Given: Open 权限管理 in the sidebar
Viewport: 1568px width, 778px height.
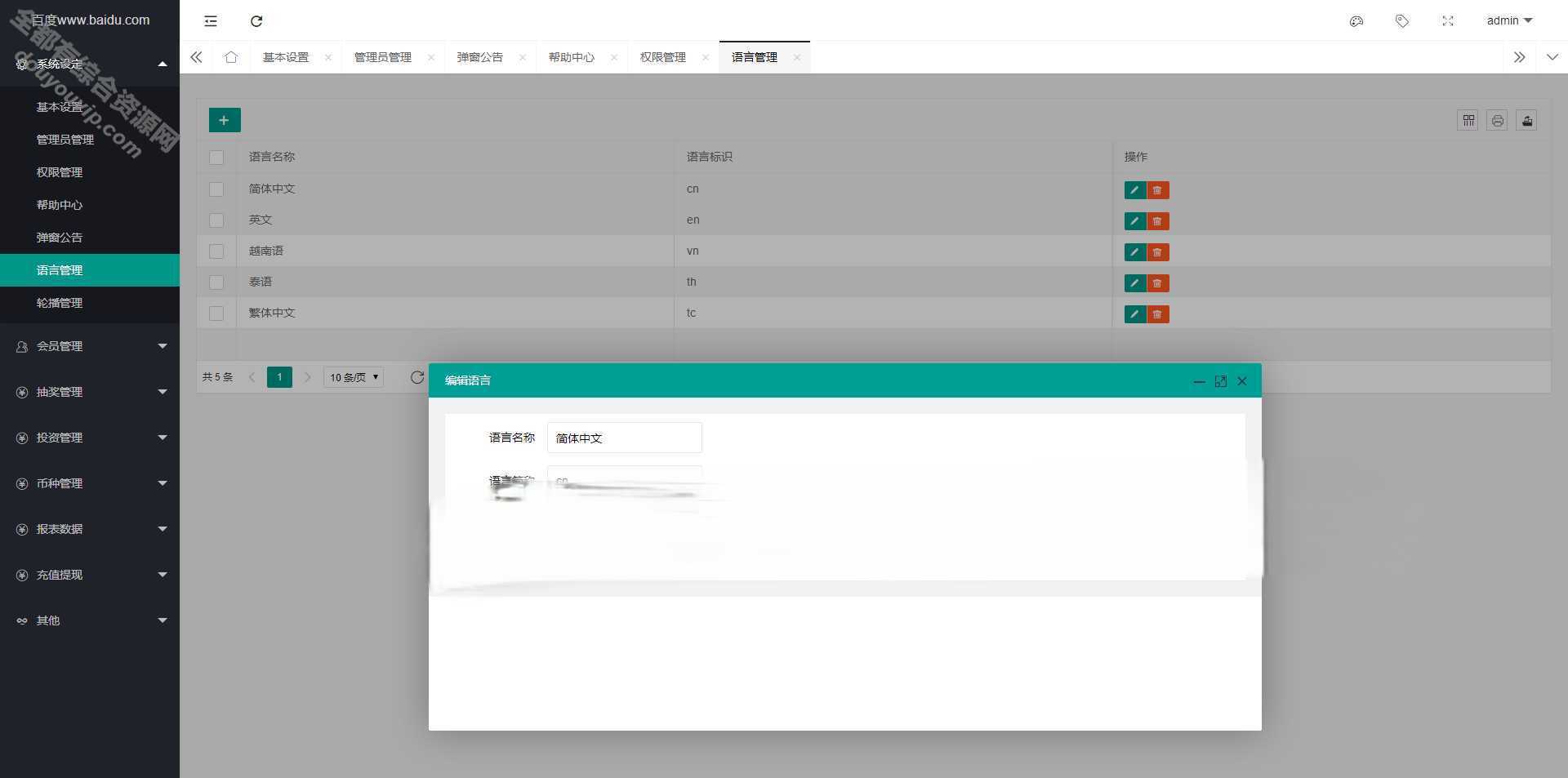Looking at the screenshot, I should (90, 172).
